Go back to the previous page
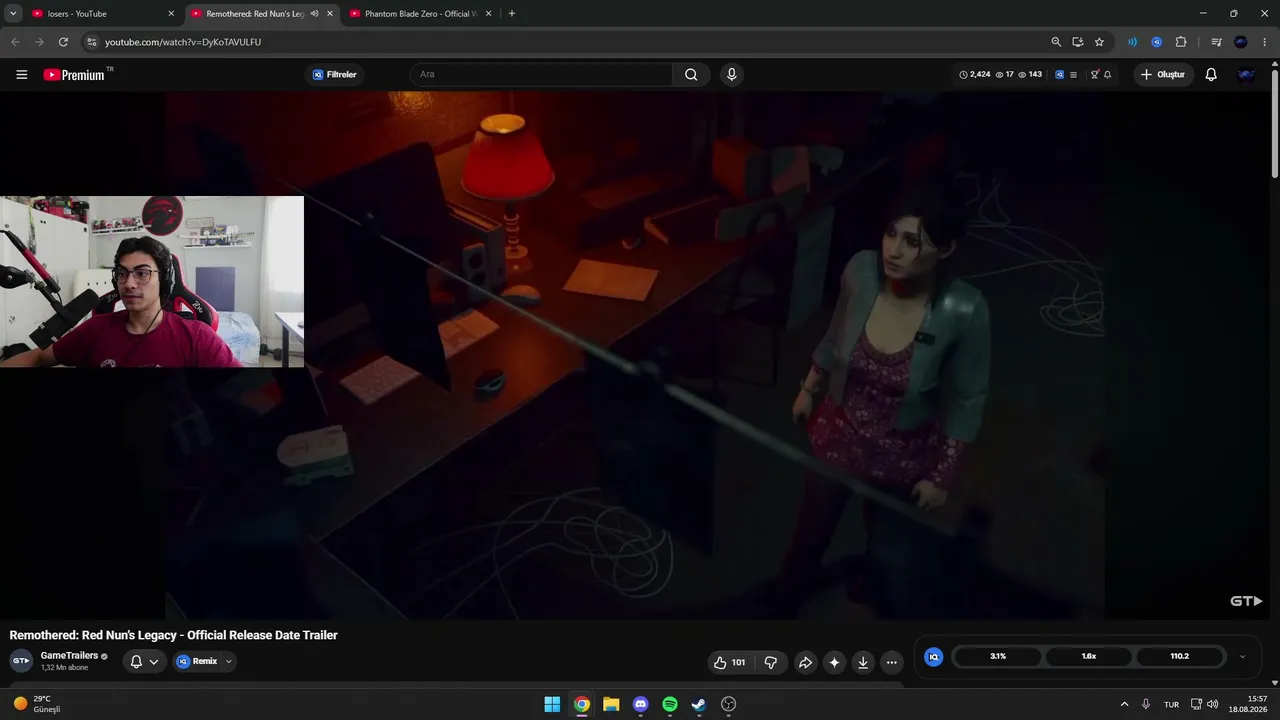The height and width of the screenshot is (720, 1280). click(x=15, y=42)
